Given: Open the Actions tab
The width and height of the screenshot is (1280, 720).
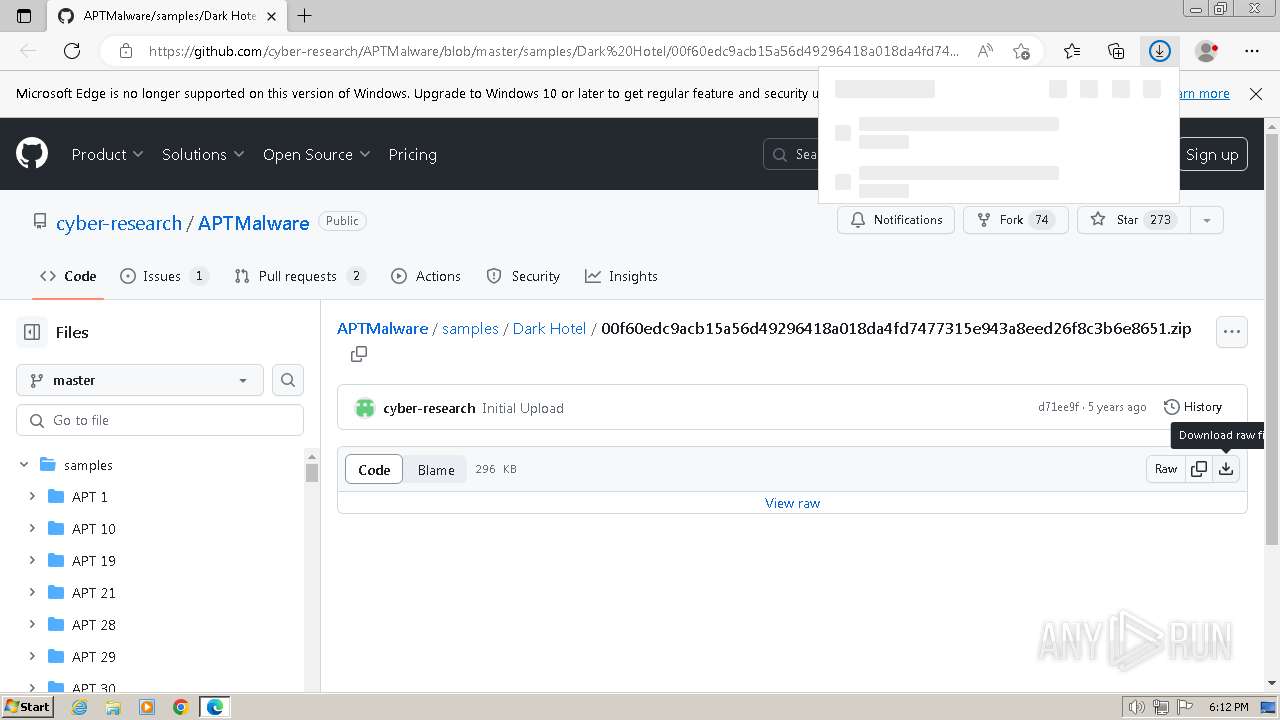Looking at the screenshot, I should click(x=426, y=276).
